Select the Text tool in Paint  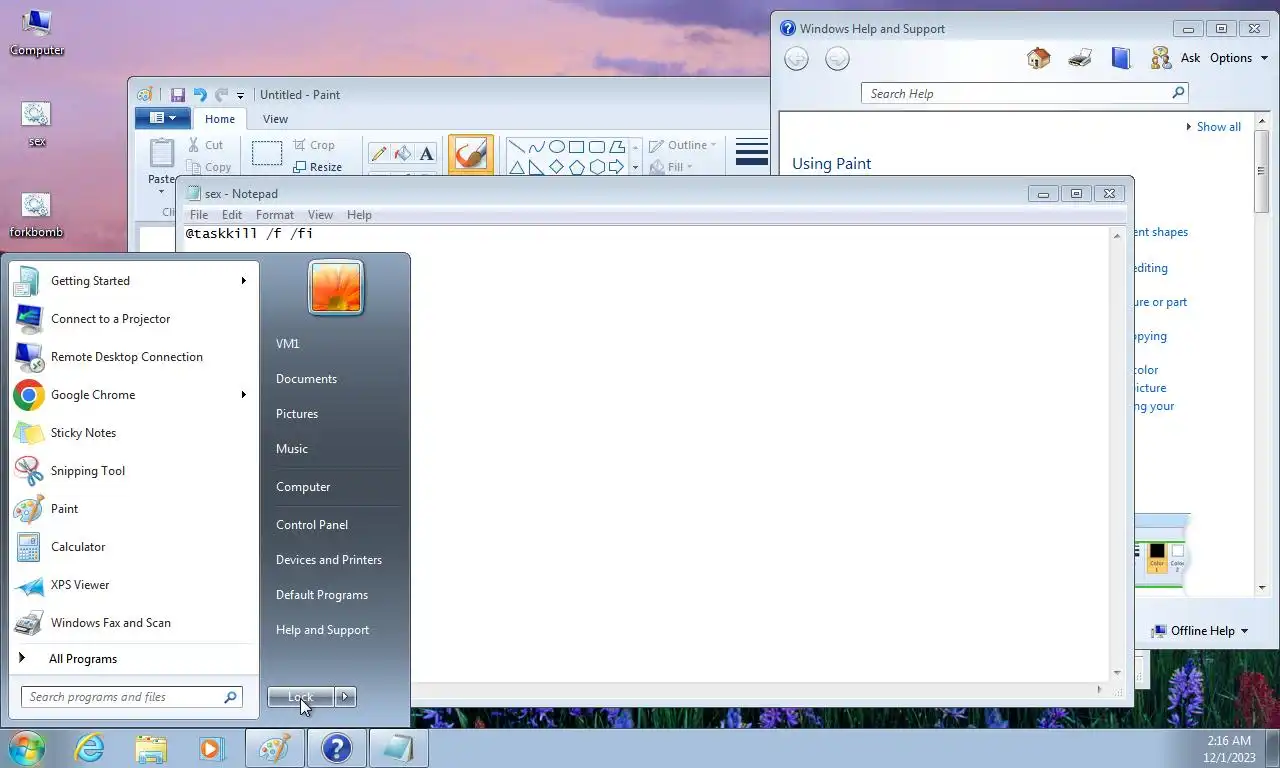(x=427, y=153)
